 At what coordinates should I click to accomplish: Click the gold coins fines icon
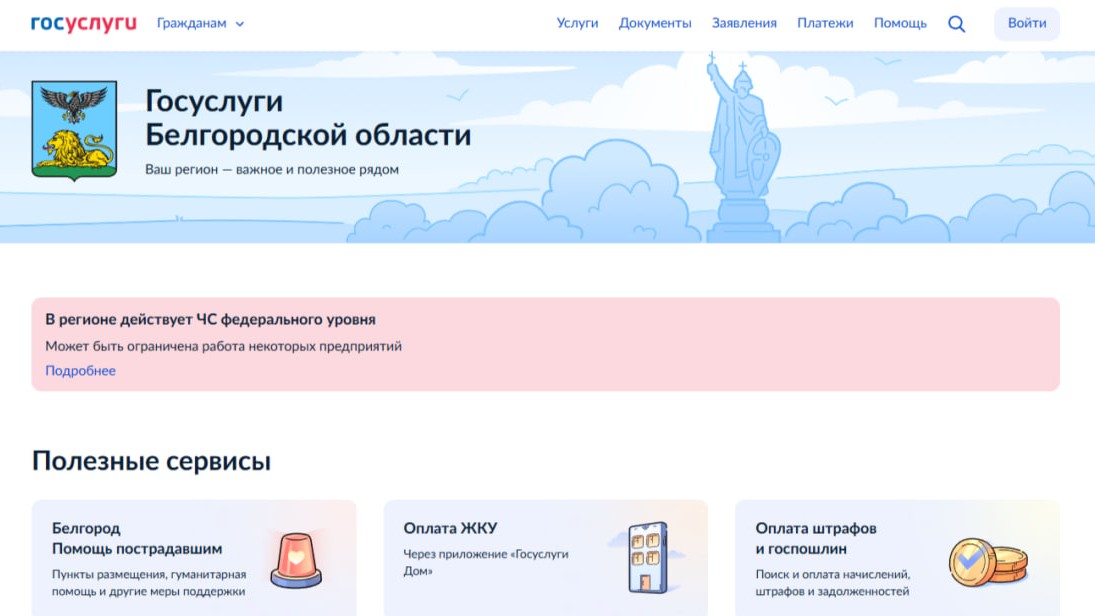pyautogui.click(x=985, y=562)
